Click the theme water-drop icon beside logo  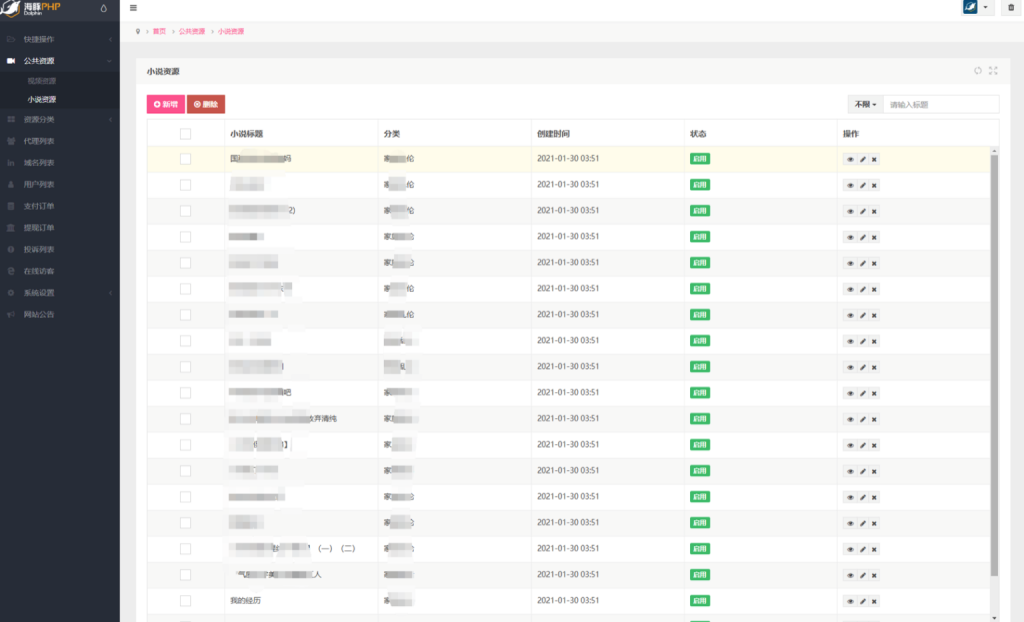104,8
